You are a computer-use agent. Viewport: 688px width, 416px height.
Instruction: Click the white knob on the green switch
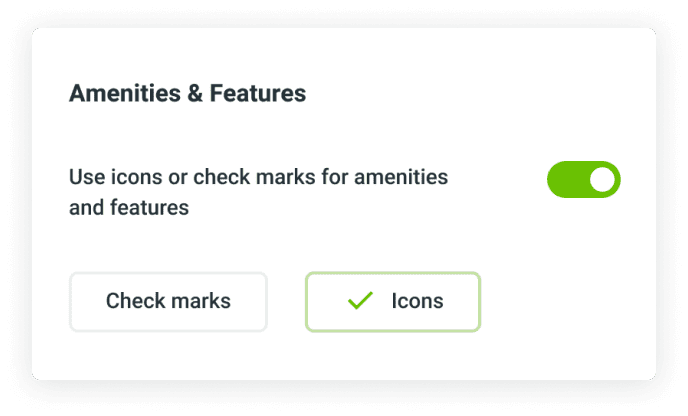pyautogui.click(x=602, y=180)
